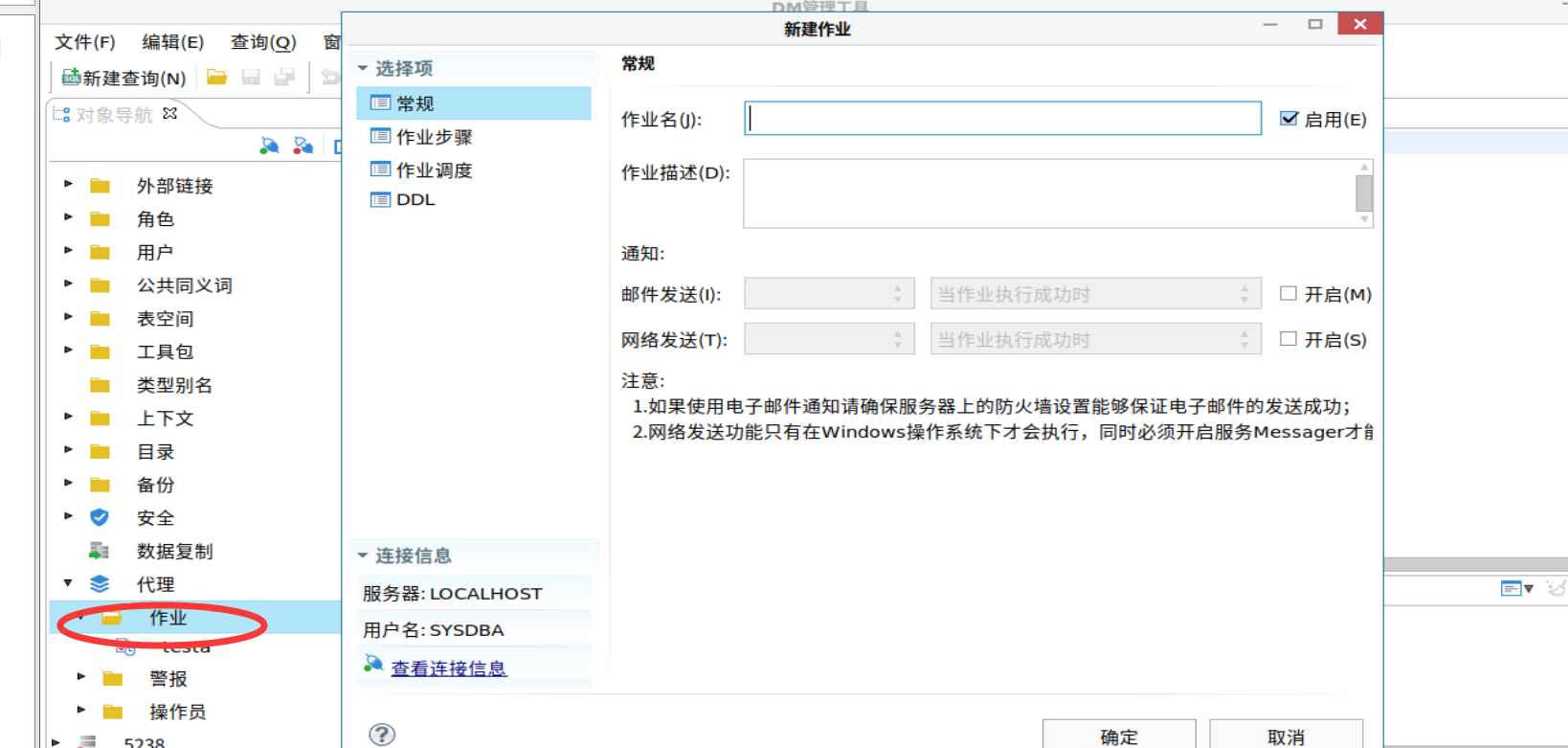Click the 5238 server icon in tree
This screenshot has width=1568, height=748.
(87, 741)
